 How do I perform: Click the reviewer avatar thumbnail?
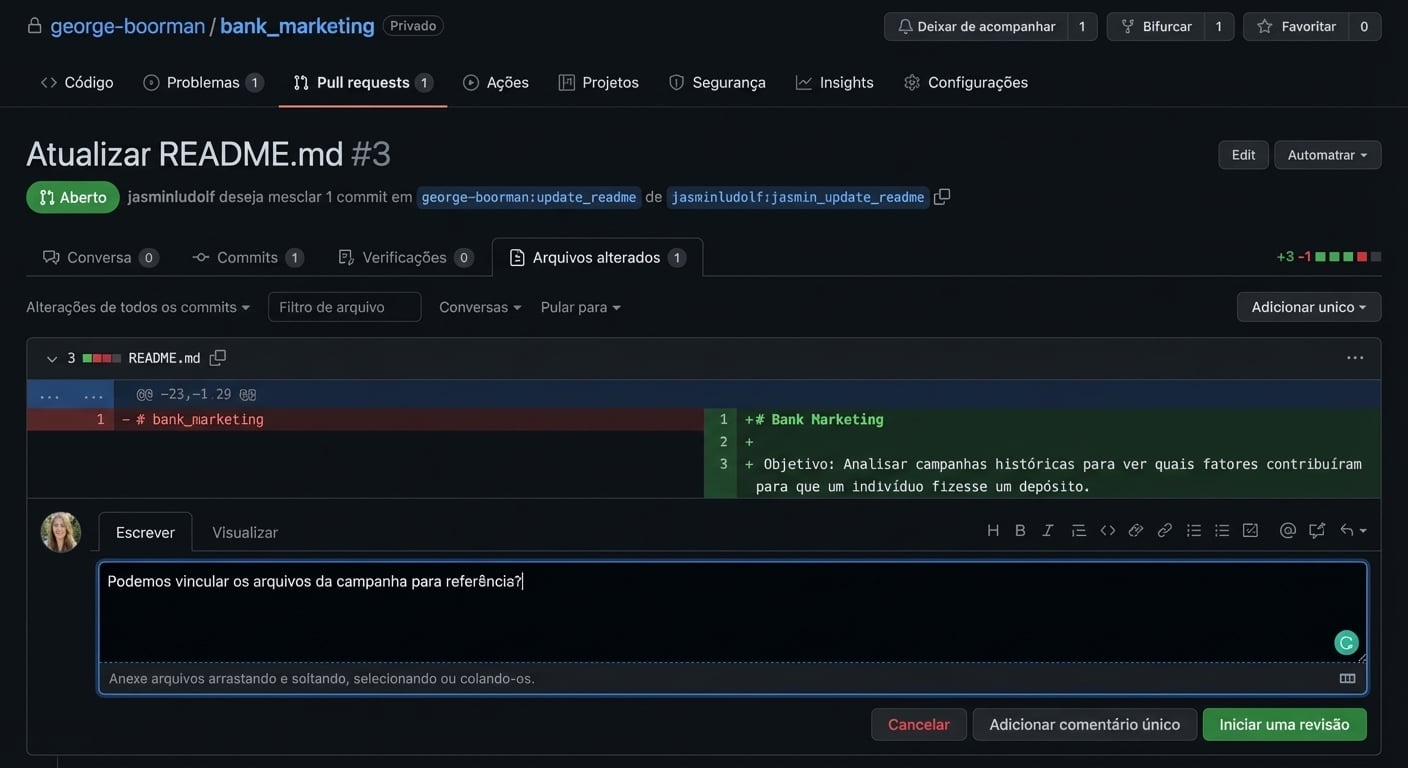[x=60, y=532]
